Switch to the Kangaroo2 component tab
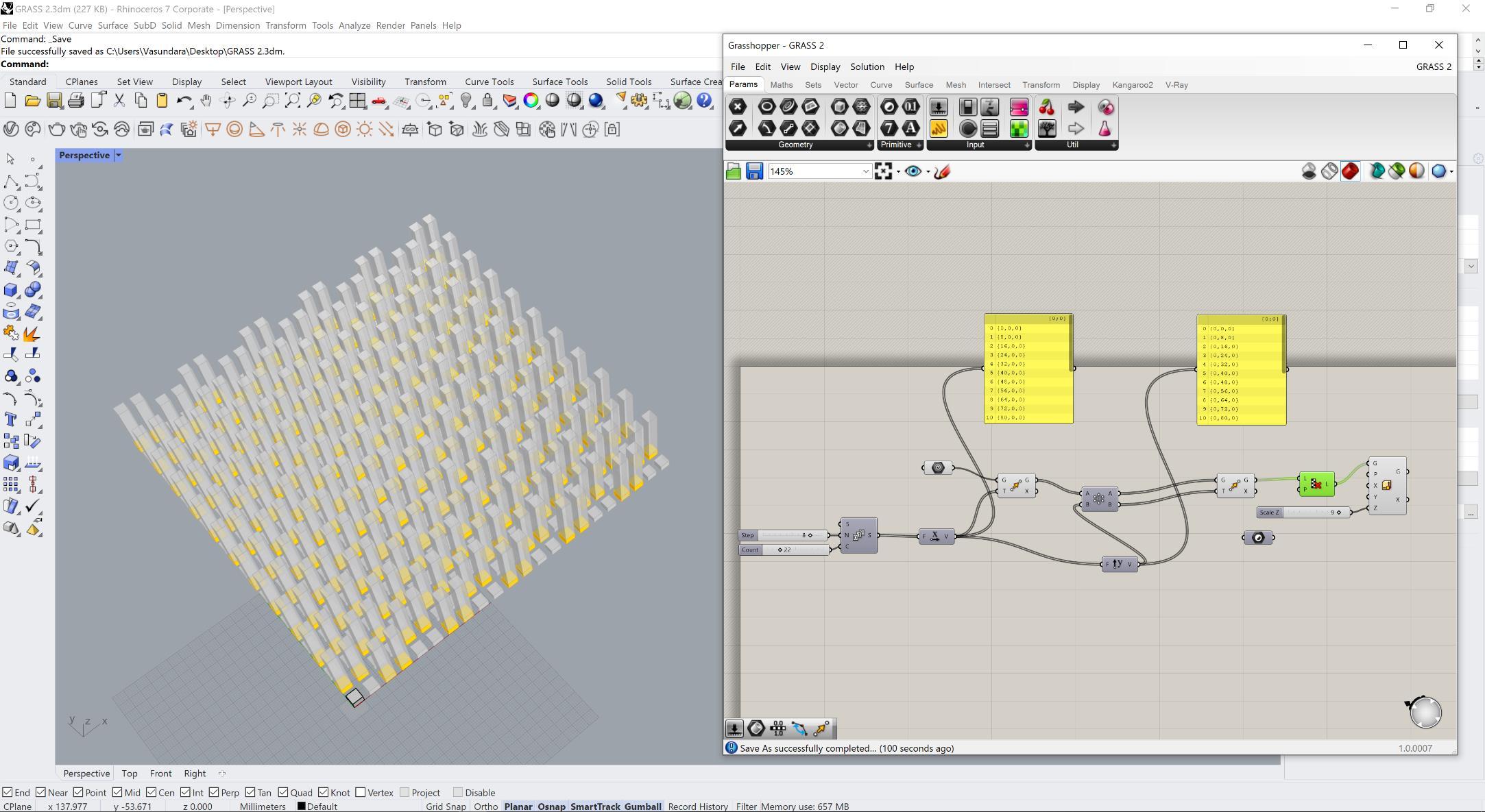Image resolution: width=1485 pixels, height=812 pixels. pyautogui.click(x=1132, y=85)
